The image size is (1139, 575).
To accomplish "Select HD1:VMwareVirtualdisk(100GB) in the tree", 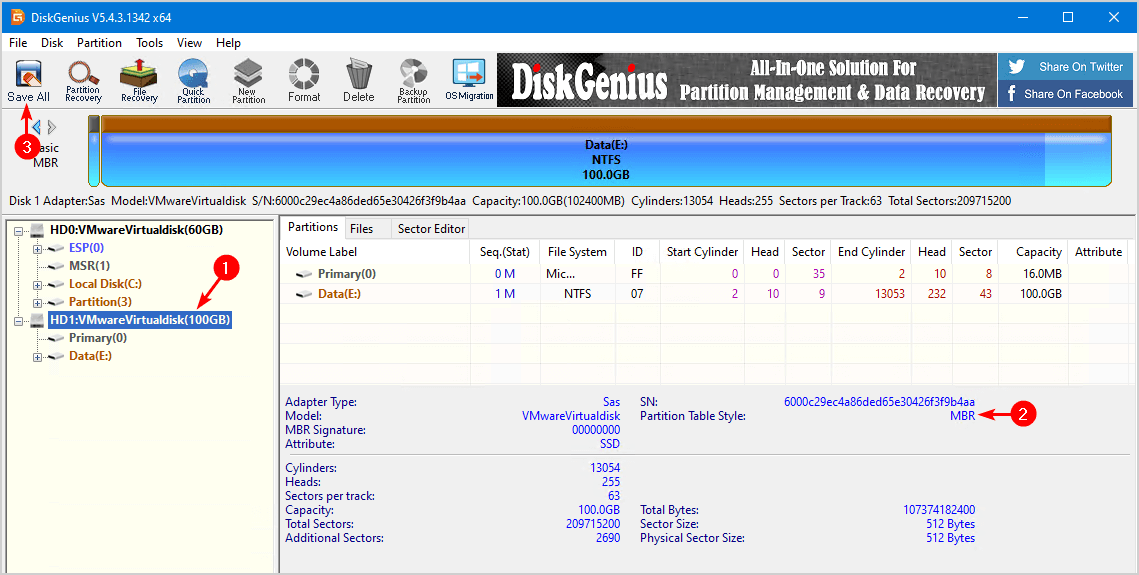I will [139, 320].
